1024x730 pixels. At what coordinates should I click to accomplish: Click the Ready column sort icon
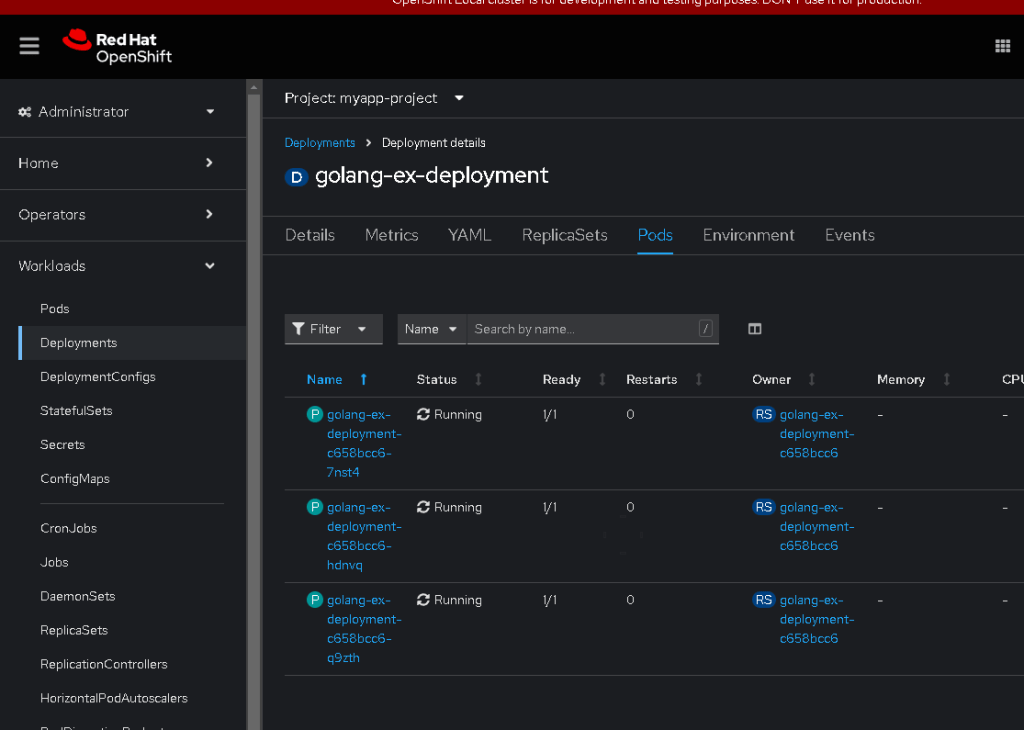tap(602, 379)
